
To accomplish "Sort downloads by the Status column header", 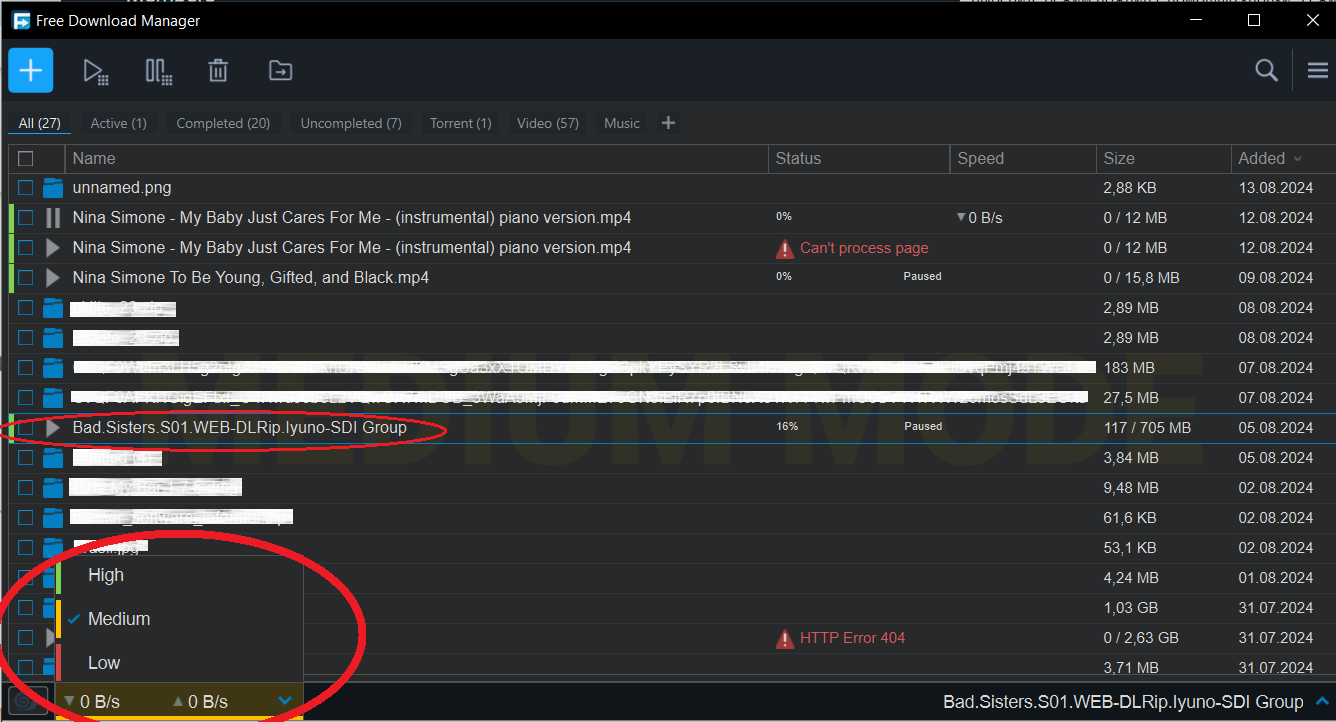I will point(798,158).
